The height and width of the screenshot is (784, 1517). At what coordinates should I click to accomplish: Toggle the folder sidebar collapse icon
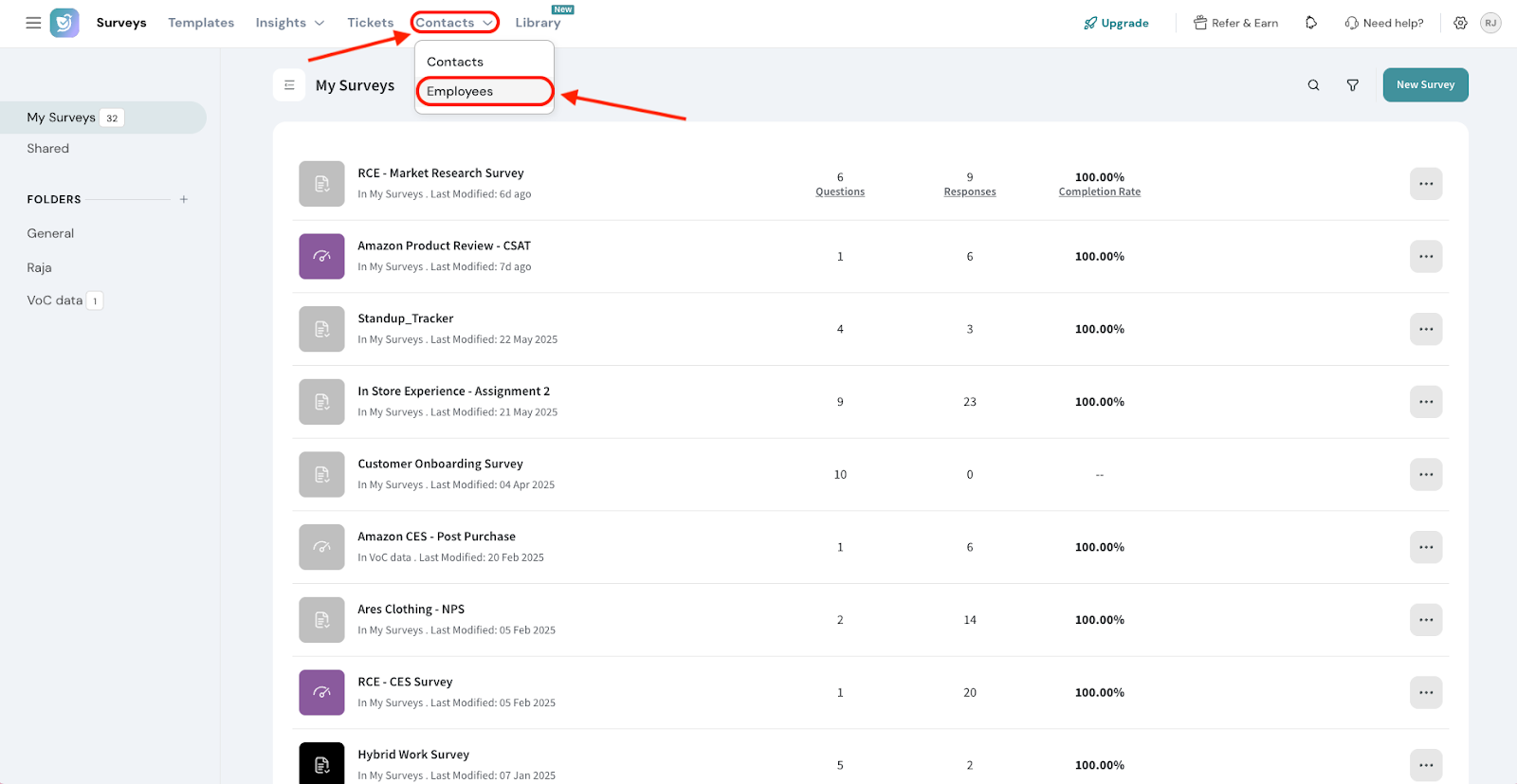point(289,85)
